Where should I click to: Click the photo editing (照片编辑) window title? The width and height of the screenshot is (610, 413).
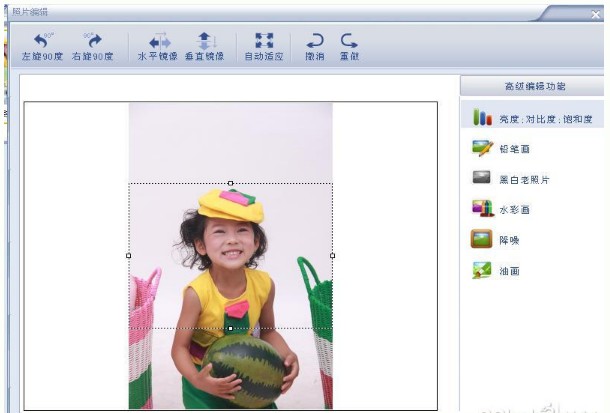[x=29, y=11]
